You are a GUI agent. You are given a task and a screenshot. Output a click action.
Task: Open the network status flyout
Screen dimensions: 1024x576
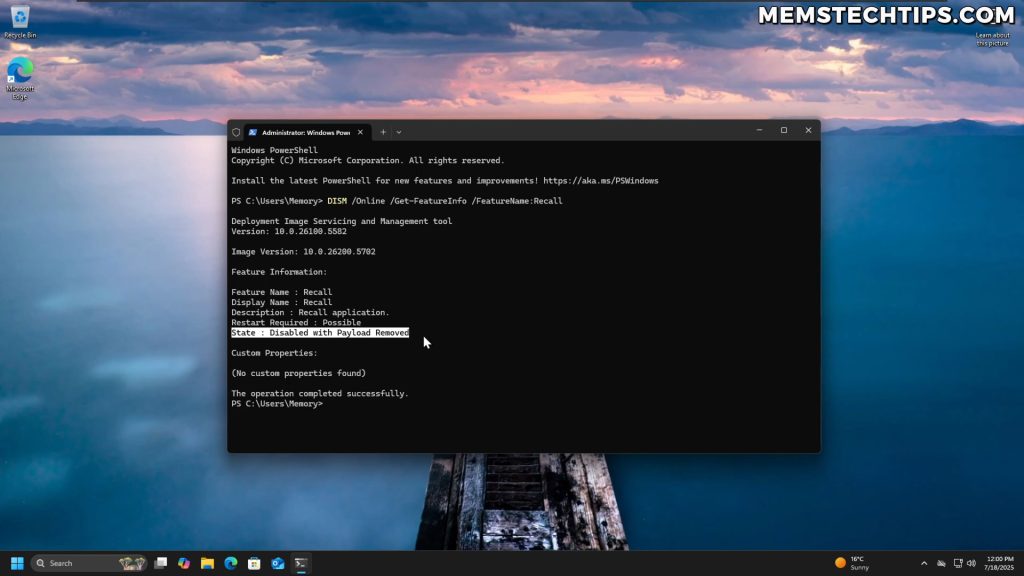pyautogui.click(x=958, y=562)
